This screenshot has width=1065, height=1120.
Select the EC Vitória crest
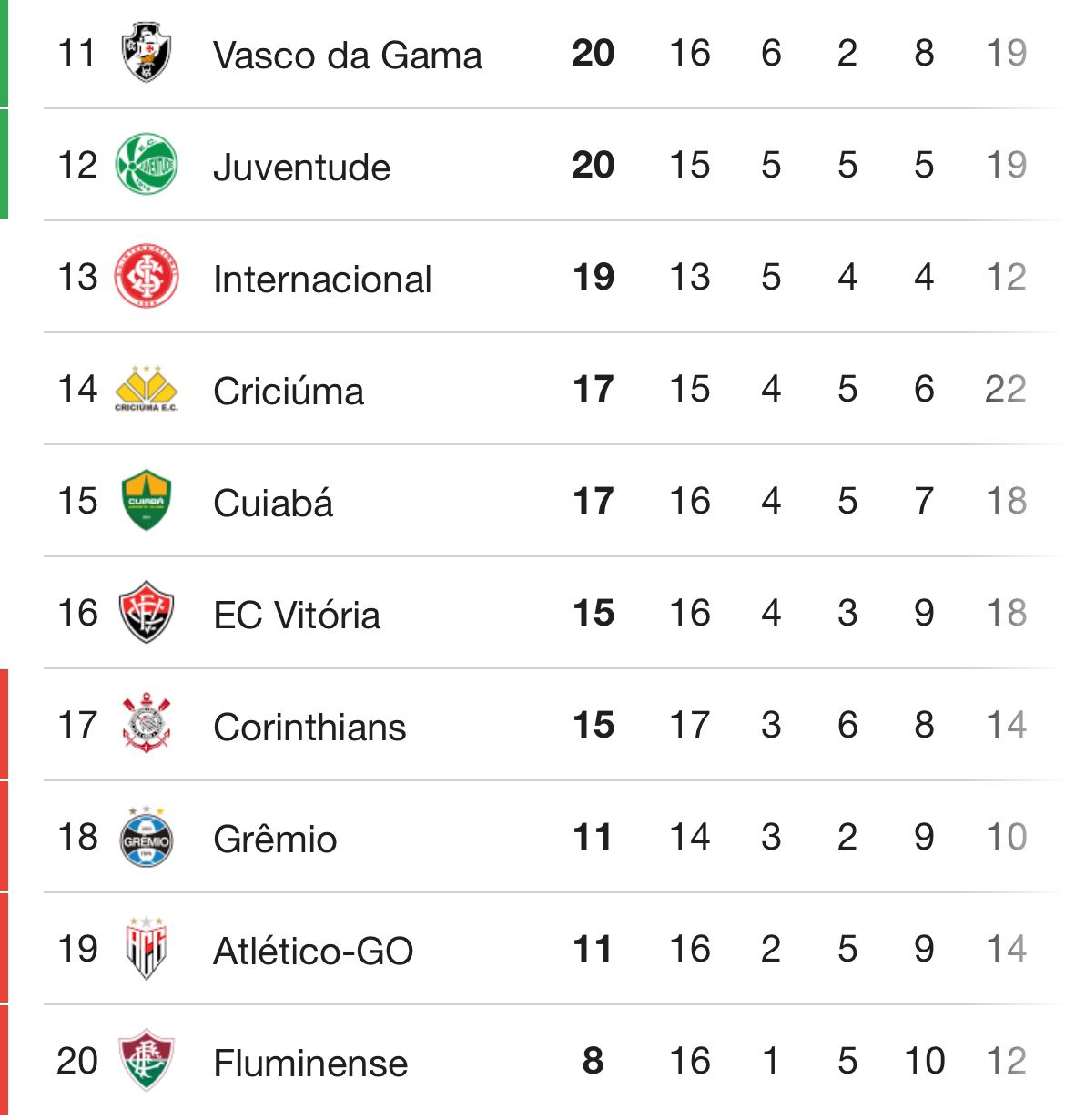tap(146, 612)
